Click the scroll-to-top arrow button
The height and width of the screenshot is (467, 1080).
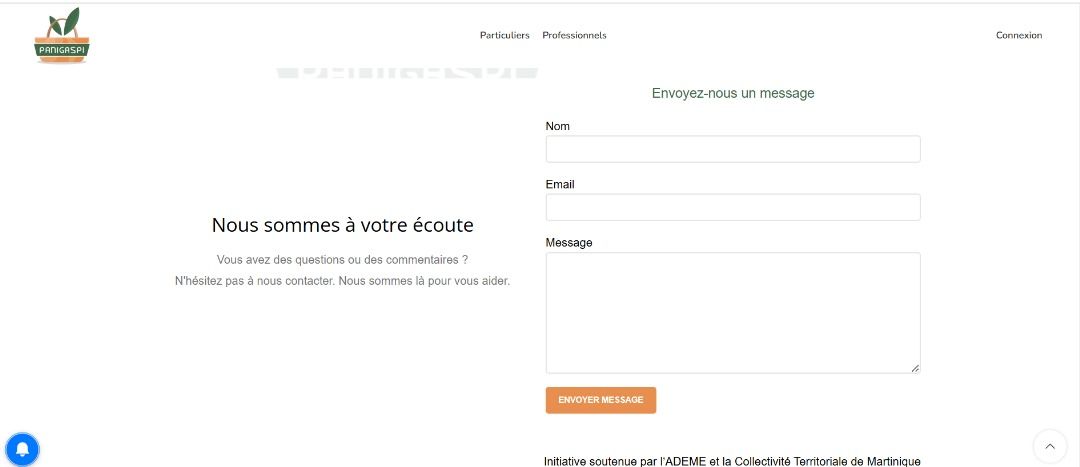point(1050,446)
